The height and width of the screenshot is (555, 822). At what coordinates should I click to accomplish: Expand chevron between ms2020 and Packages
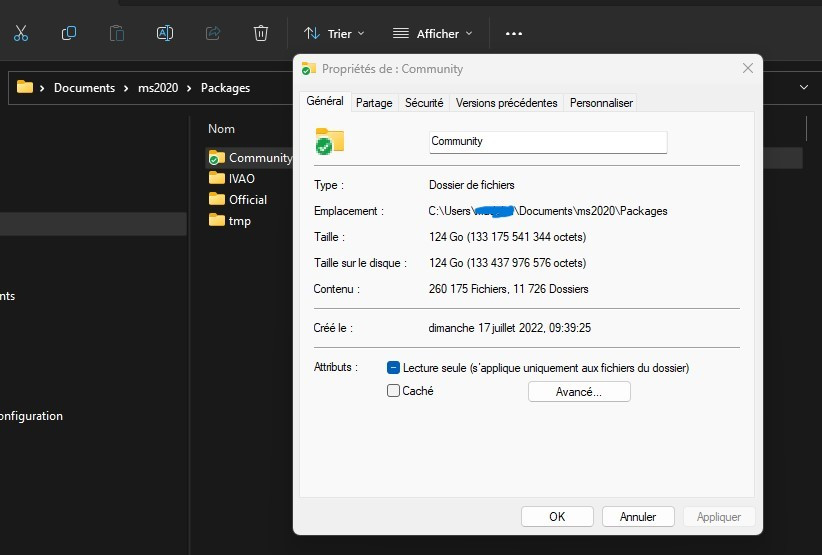[189, 88]
